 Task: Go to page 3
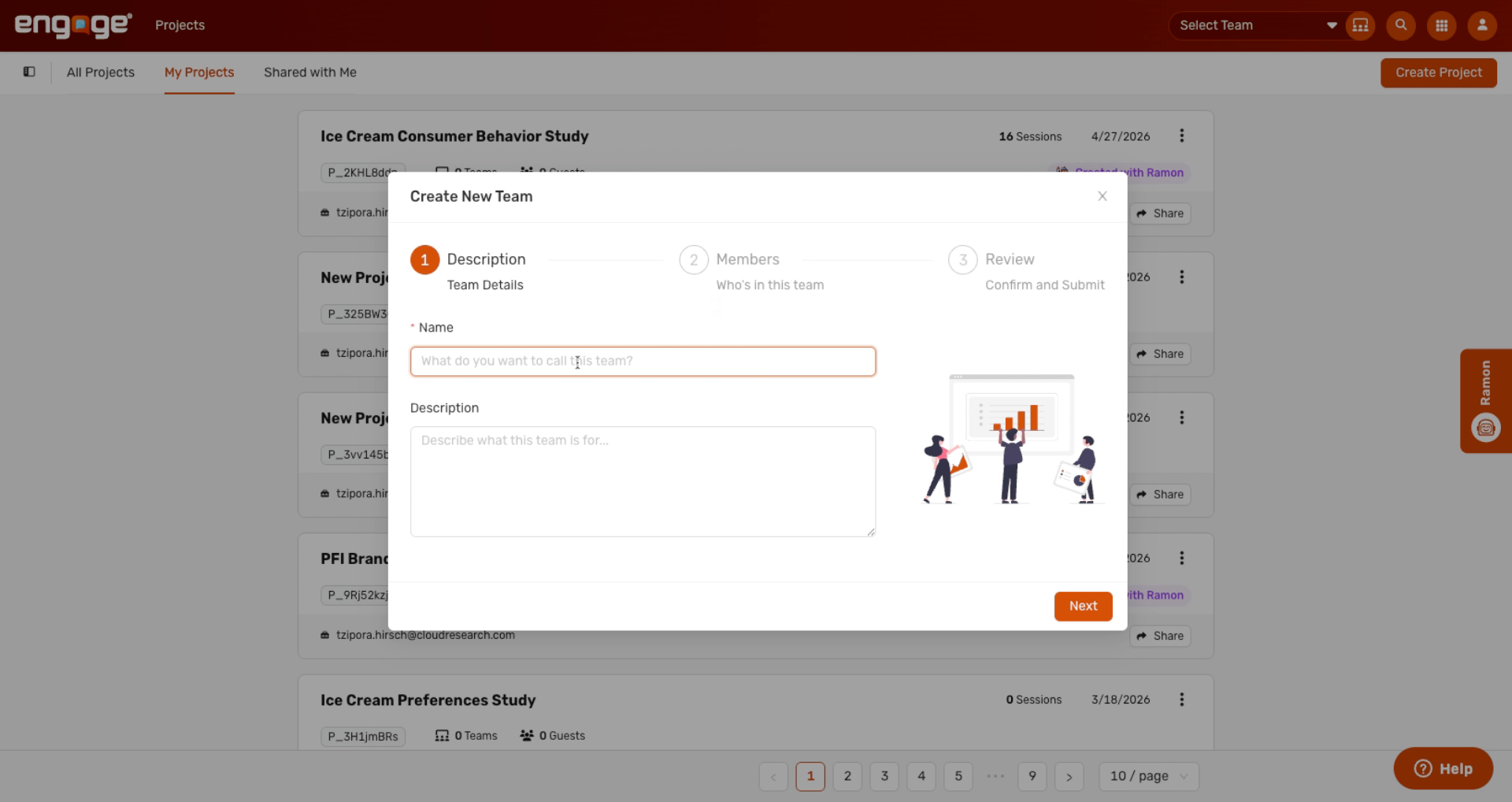pyautogui.click(x=884, y=776)
